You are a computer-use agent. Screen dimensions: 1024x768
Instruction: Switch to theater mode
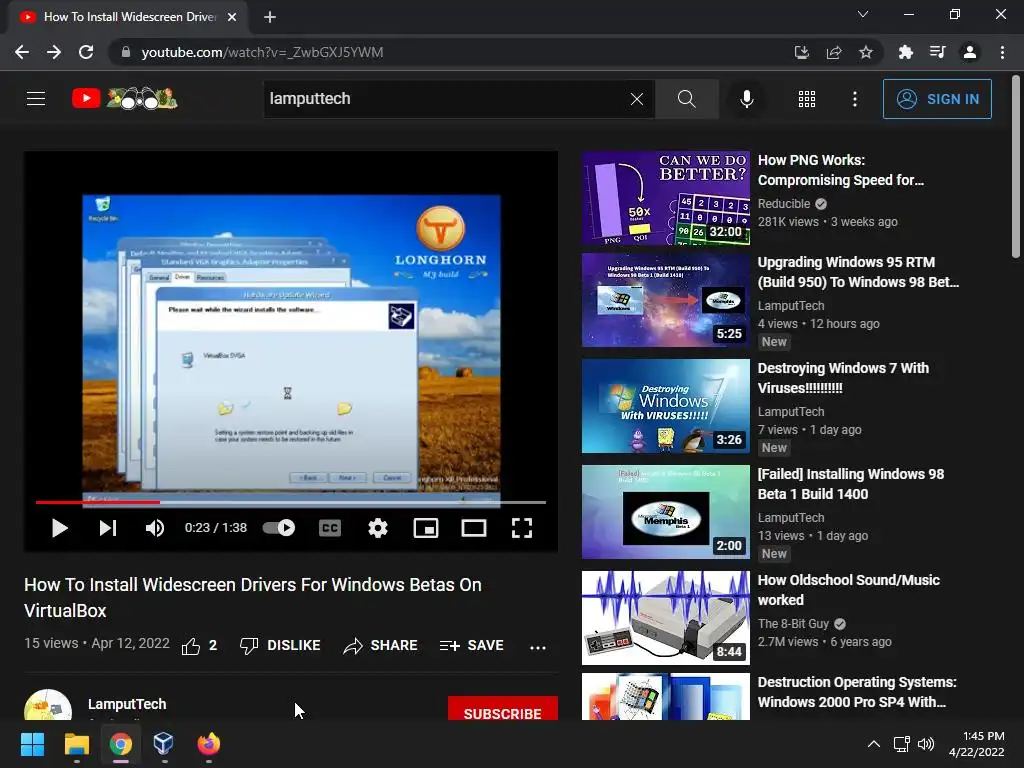click(473, 528)
